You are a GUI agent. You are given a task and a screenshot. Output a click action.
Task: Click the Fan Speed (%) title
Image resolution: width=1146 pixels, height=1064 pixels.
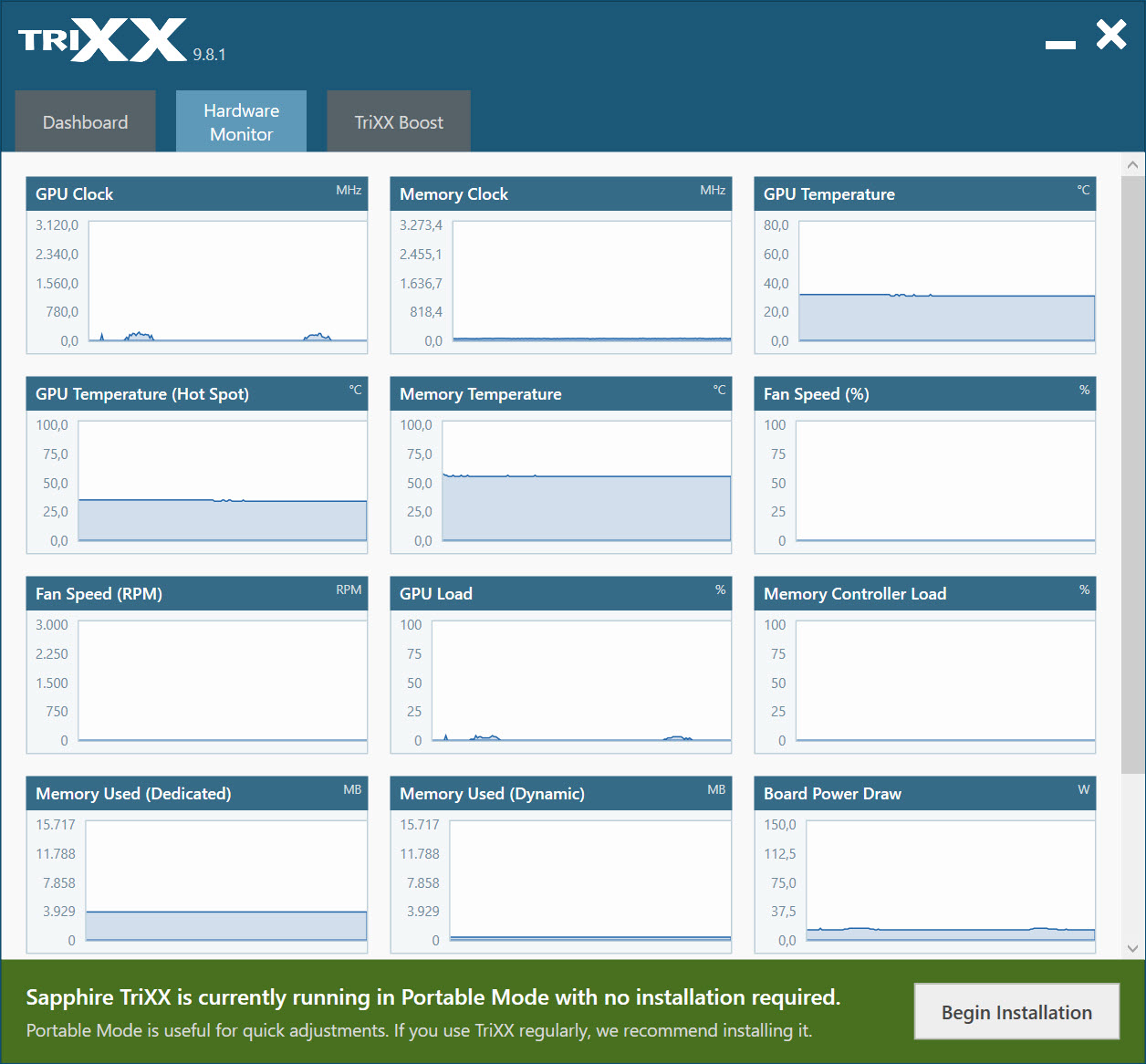tap(816, 394)
